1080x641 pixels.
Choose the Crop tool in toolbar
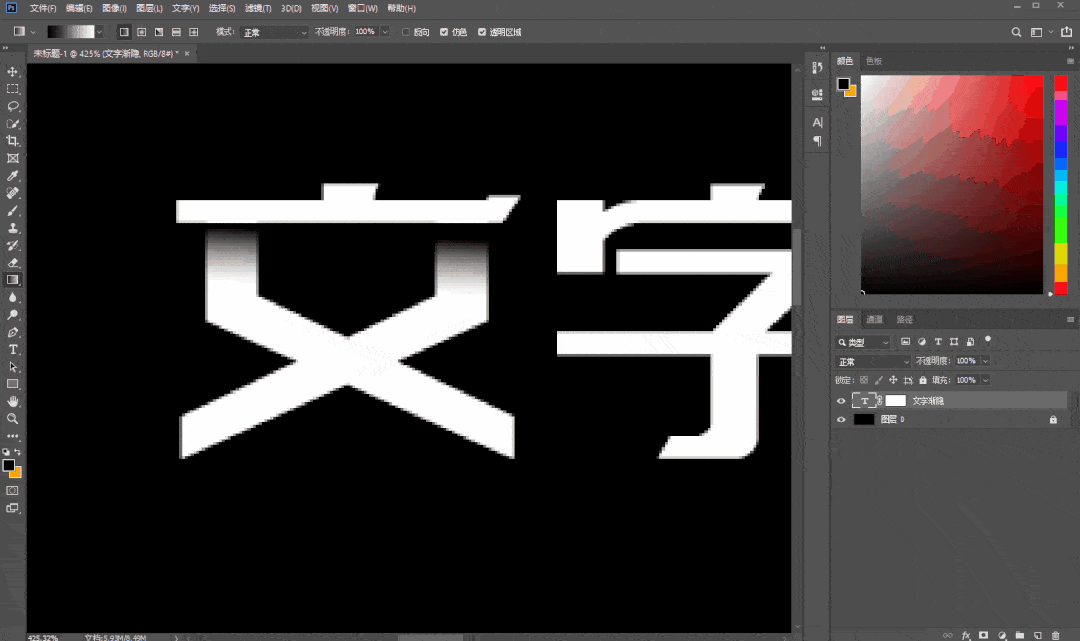[x=13, y=141]
